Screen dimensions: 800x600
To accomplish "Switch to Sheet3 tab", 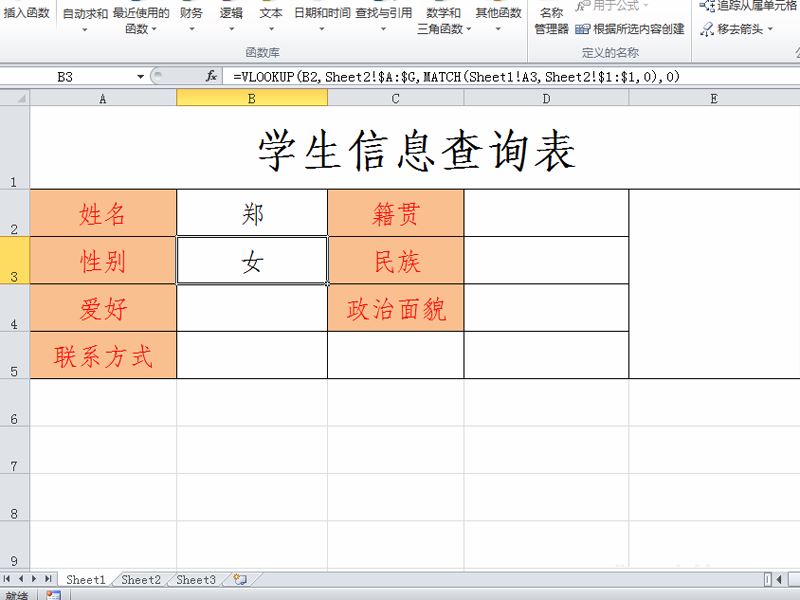I will [196, 579].
